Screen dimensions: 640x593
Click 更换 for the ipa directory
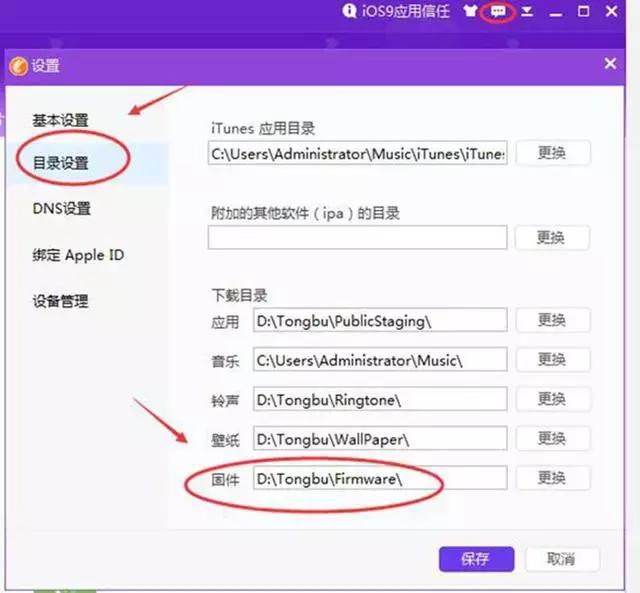click(552, 237)
